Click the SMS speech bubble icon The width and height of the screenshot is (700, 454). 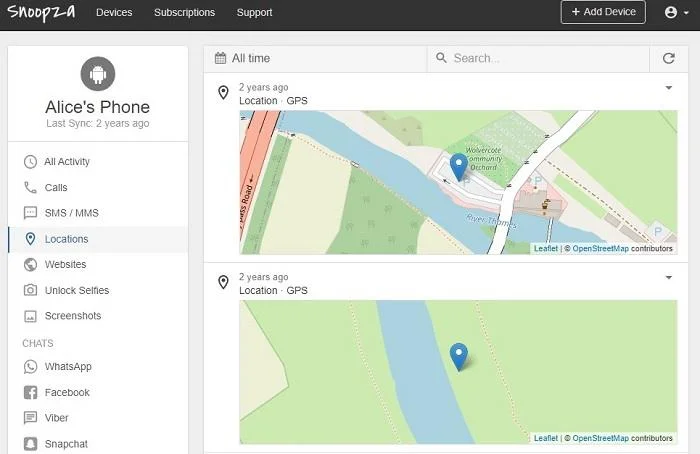[30, 213]
